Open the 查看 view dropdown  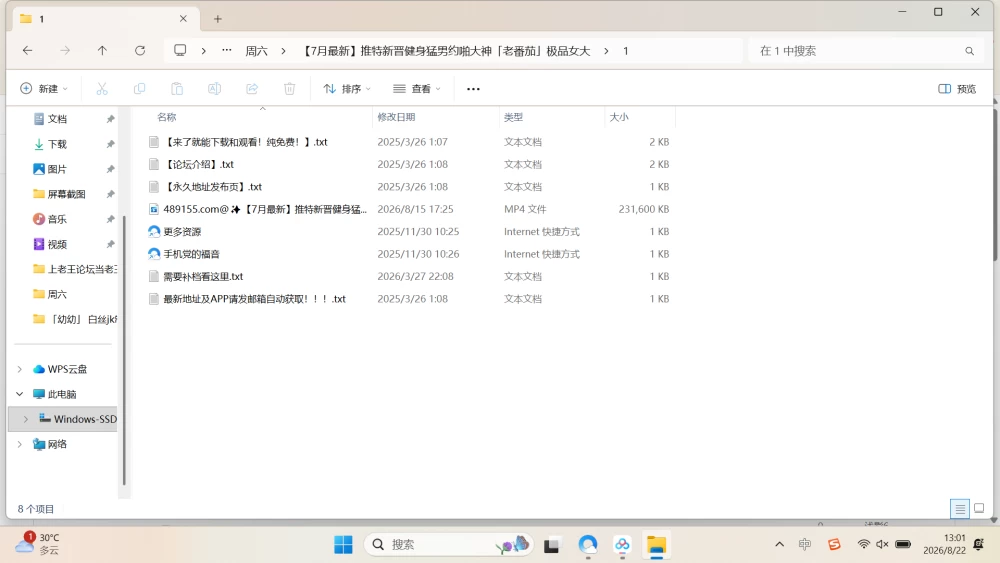[416, 89]
